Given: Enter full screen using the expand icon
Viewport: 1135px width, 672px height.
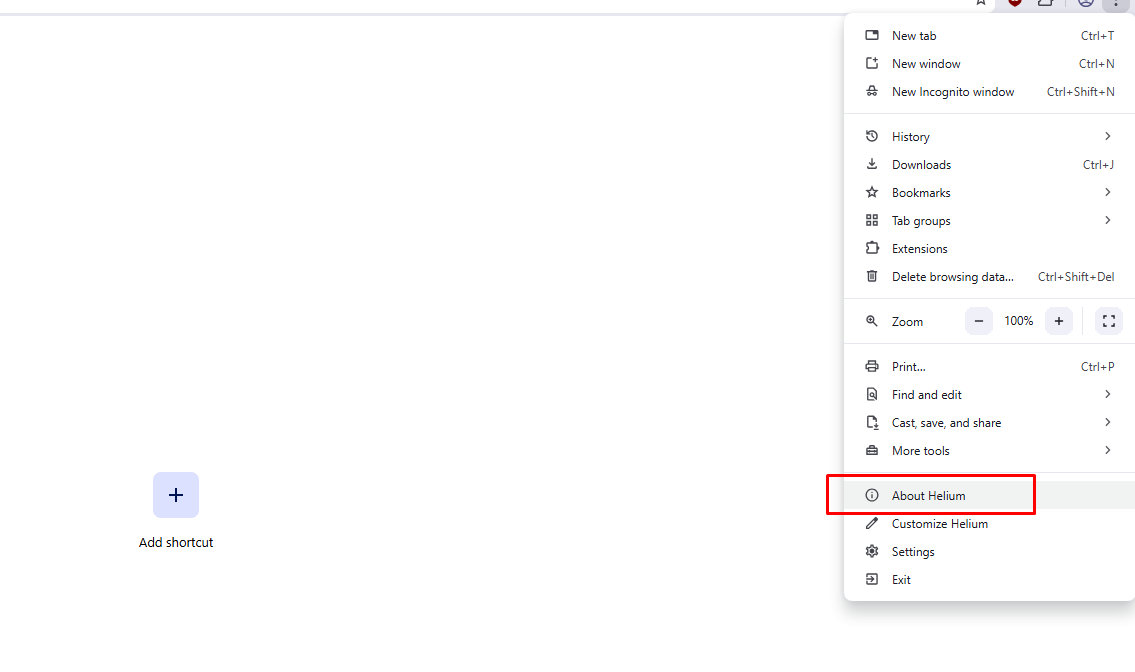Looking at the screenshot, I should point(1108,321).
